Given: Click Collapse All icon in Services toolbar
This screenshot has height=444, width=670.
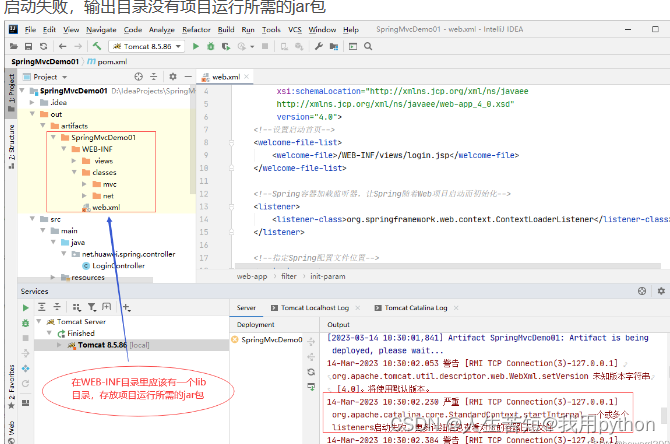Looking at the screenshot, I should pyautogui.click(x=57, y=307).
